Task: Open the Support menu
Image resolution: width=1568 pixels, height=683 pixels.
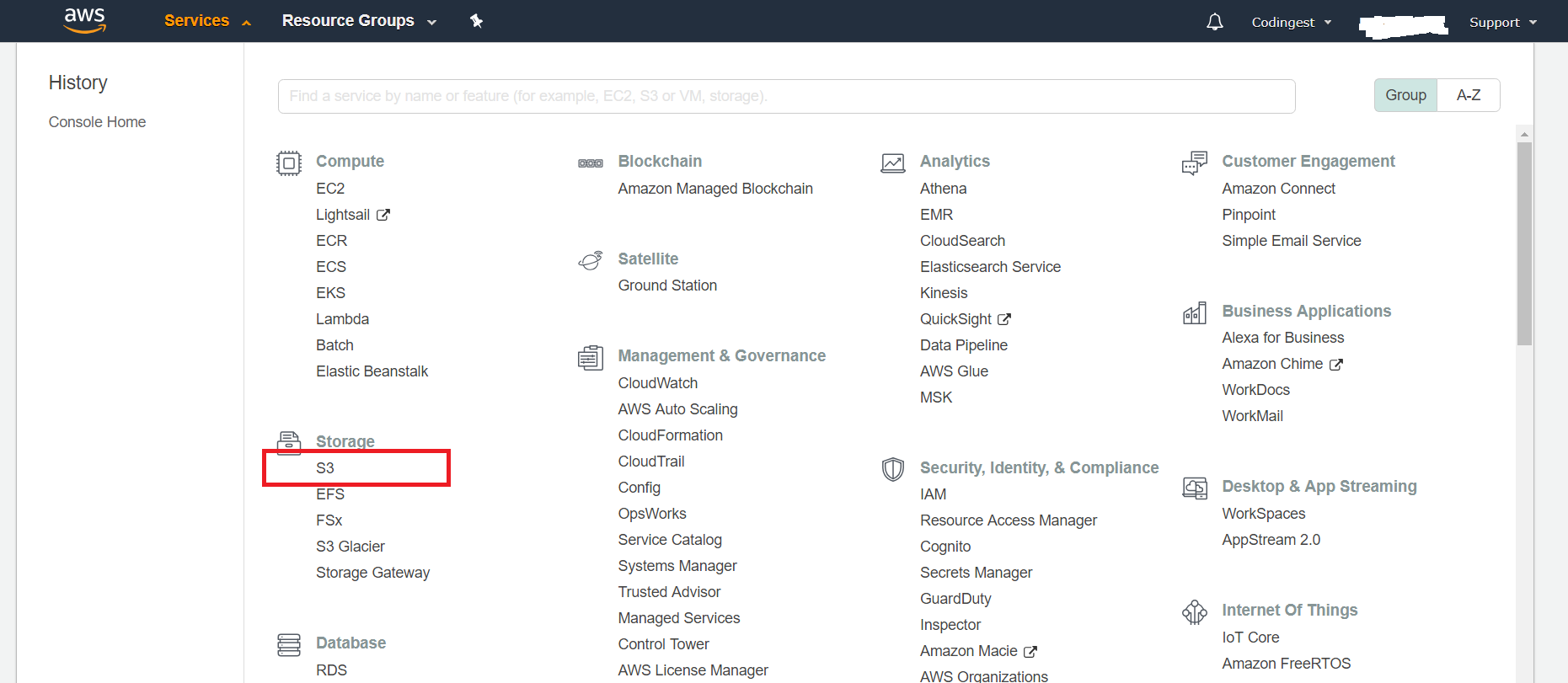Action: pos(1502,23)
